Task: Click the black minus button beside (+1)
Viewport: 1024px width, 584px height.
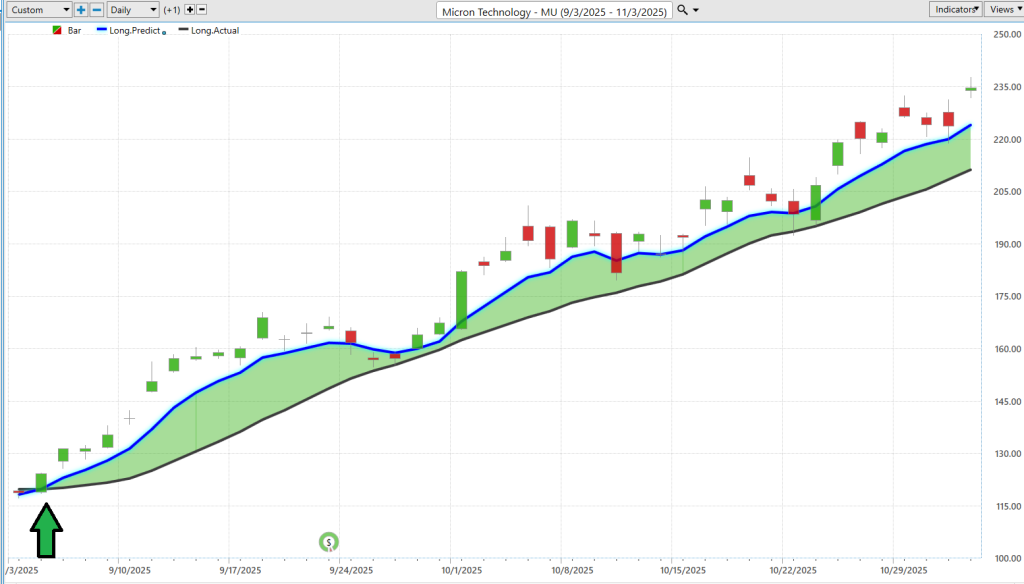Action: point(202,9)
